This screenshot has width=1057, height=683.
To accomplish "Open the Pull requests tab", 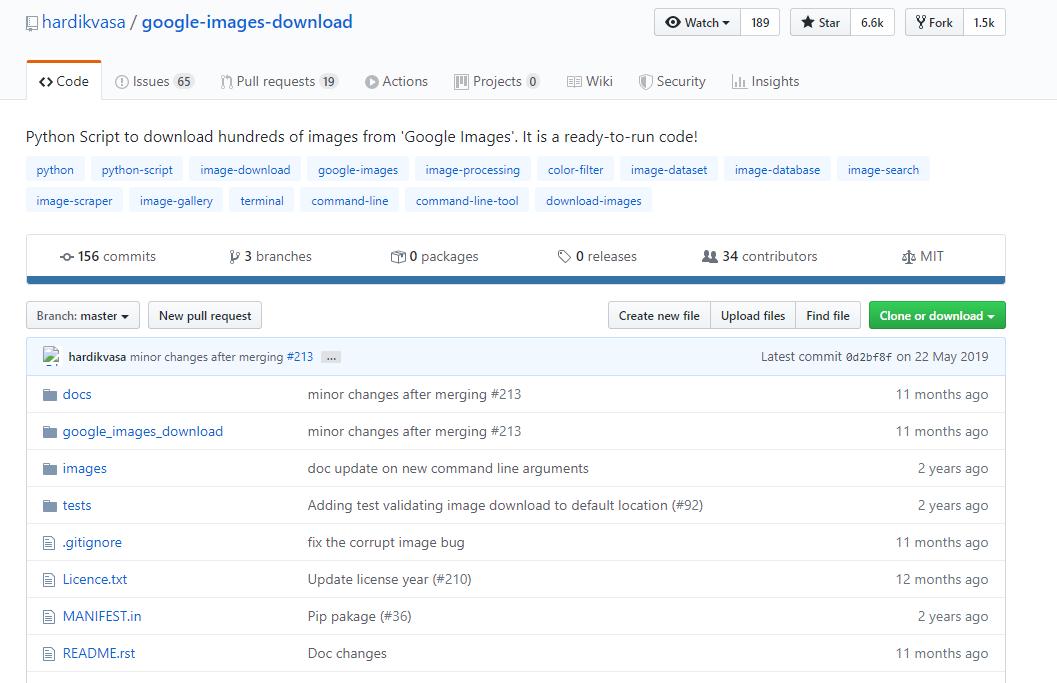I will [279, 82].
